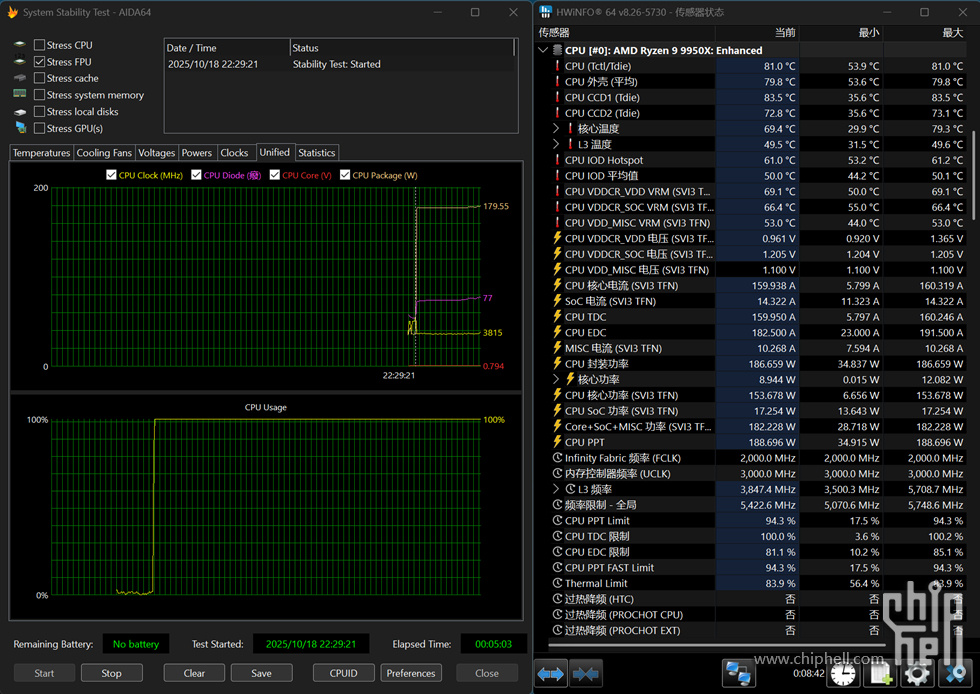Click the AIDA64 flame title bar icon
The image size is (980, 694).
(x=13, y=12)
